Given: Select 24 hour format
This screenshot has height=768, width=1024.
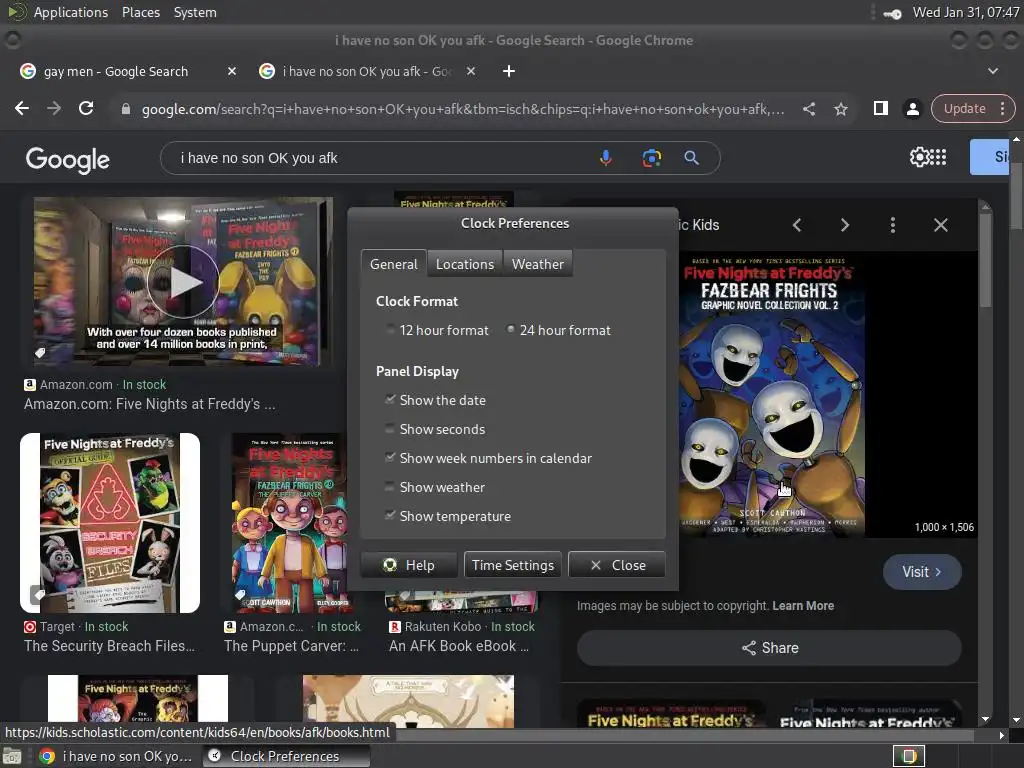Looking at the screenshot, I should 558,330.
